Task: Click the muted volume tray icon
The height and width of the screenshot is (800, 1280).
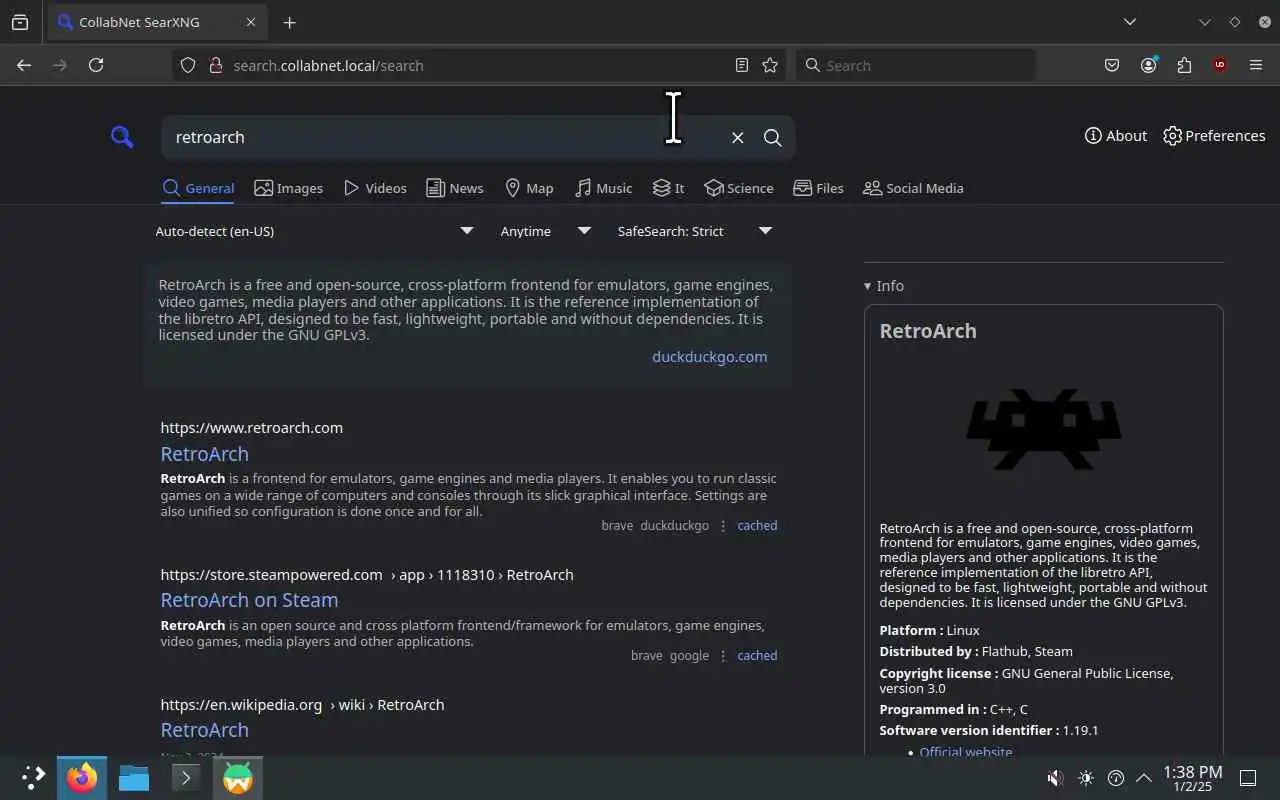Action: pyautogui.click(x=1055, y=777)
